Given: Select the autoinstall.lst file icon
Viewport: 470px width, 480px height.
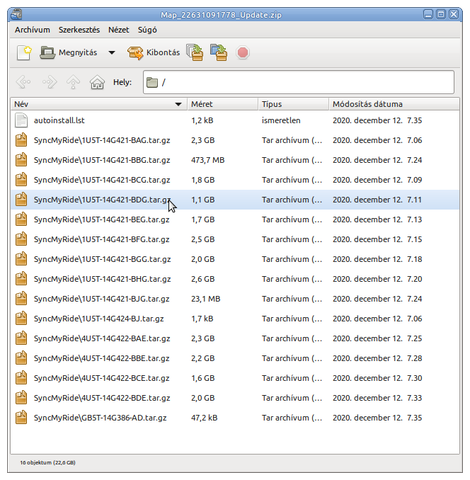Looking at the screenshot, I should click(x=21, y=120).
